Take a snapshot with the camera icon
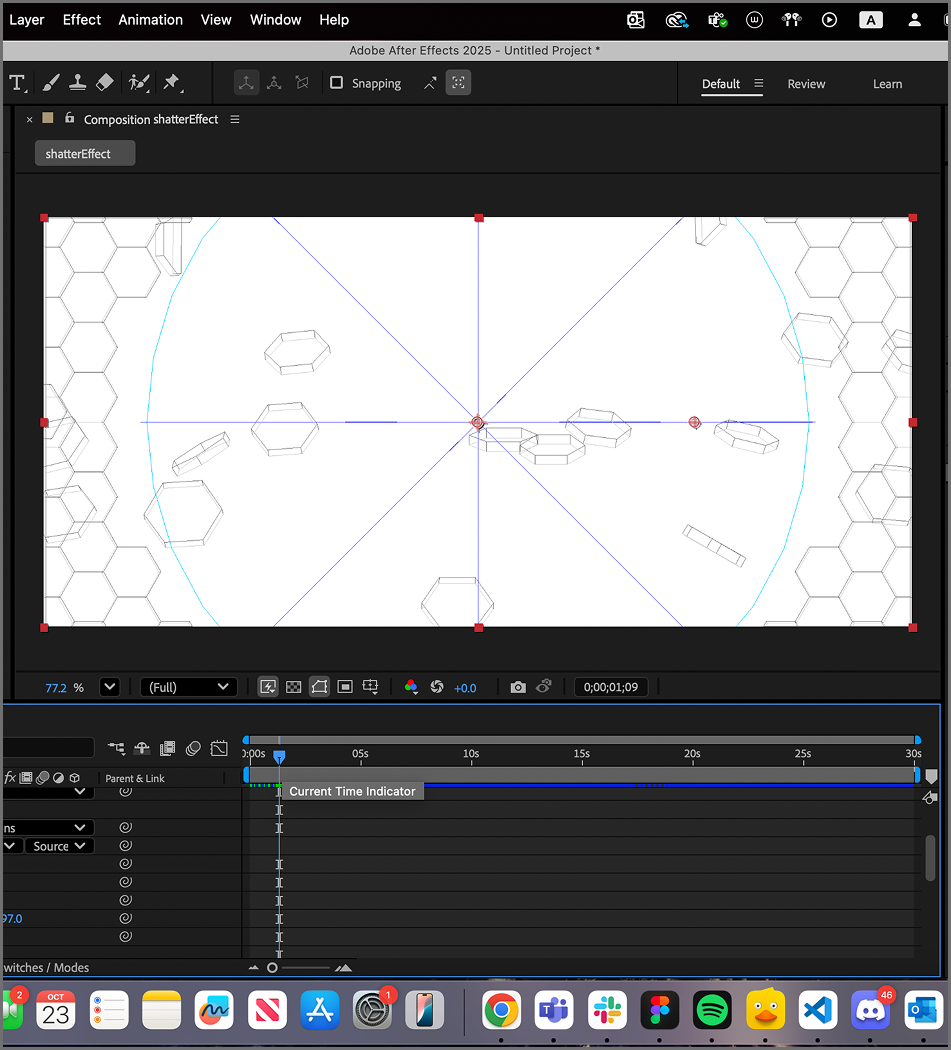 (517, 687)
